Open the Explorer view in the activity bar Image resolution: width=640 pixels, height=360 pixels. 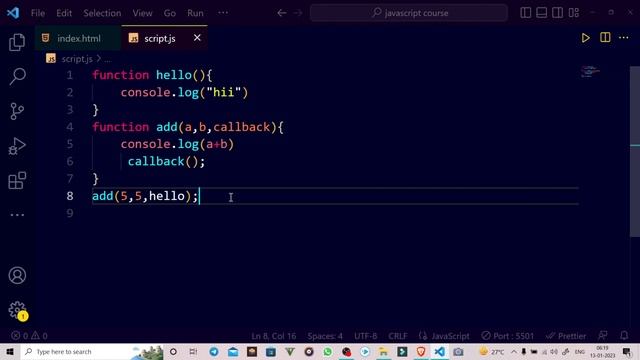17,42
